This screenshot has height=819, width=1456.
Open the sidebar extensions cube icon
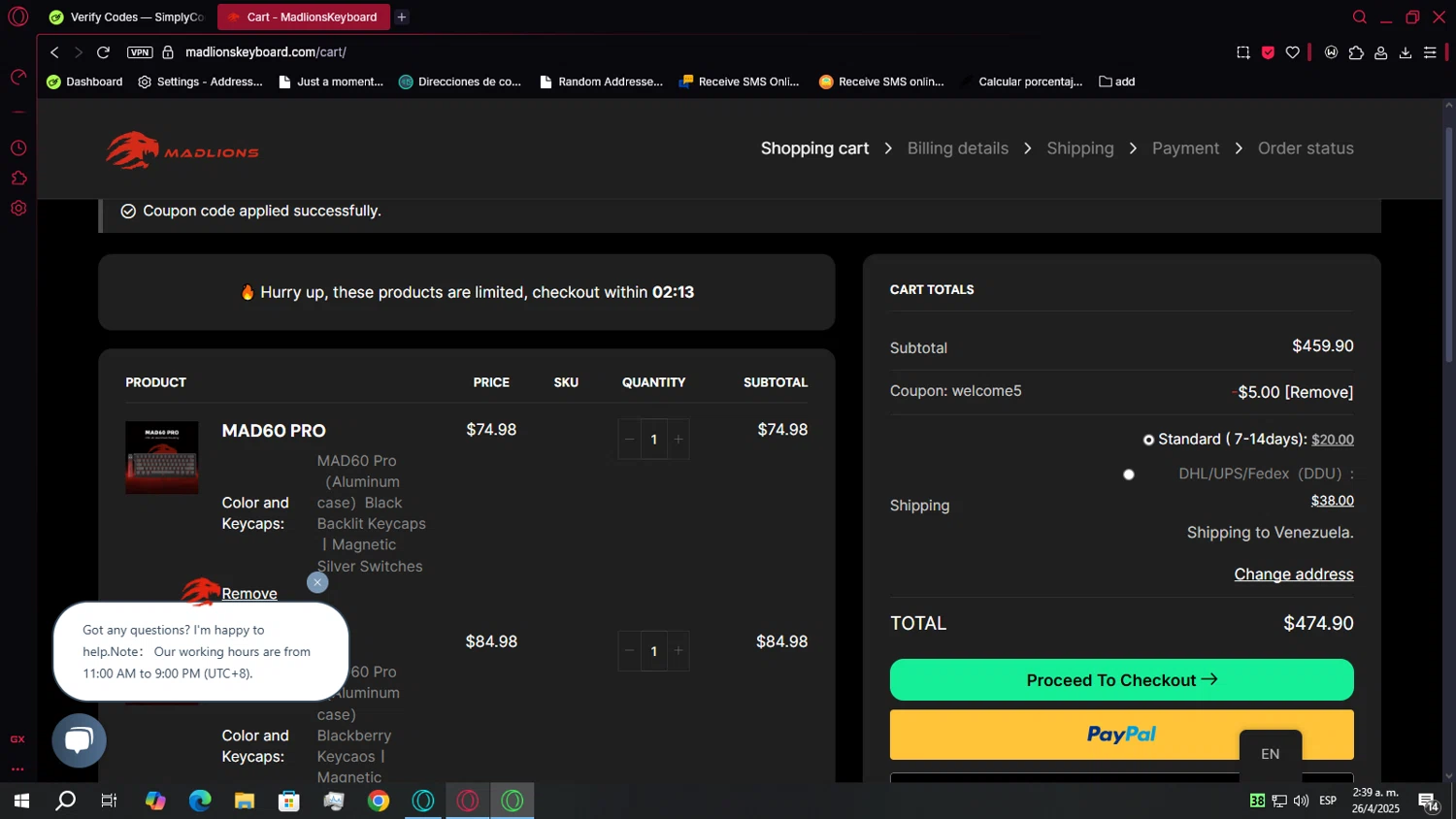17,179
